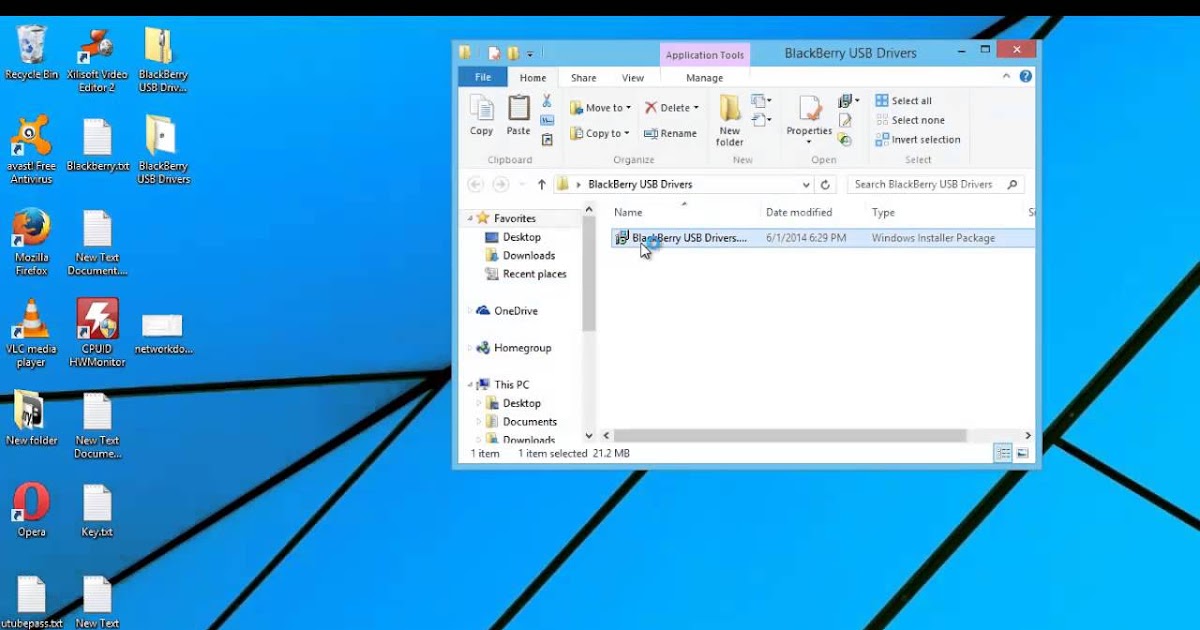Open the Open-with dropdown in Open group
Screen dimensions: 1200x630
tap(849, 101)
